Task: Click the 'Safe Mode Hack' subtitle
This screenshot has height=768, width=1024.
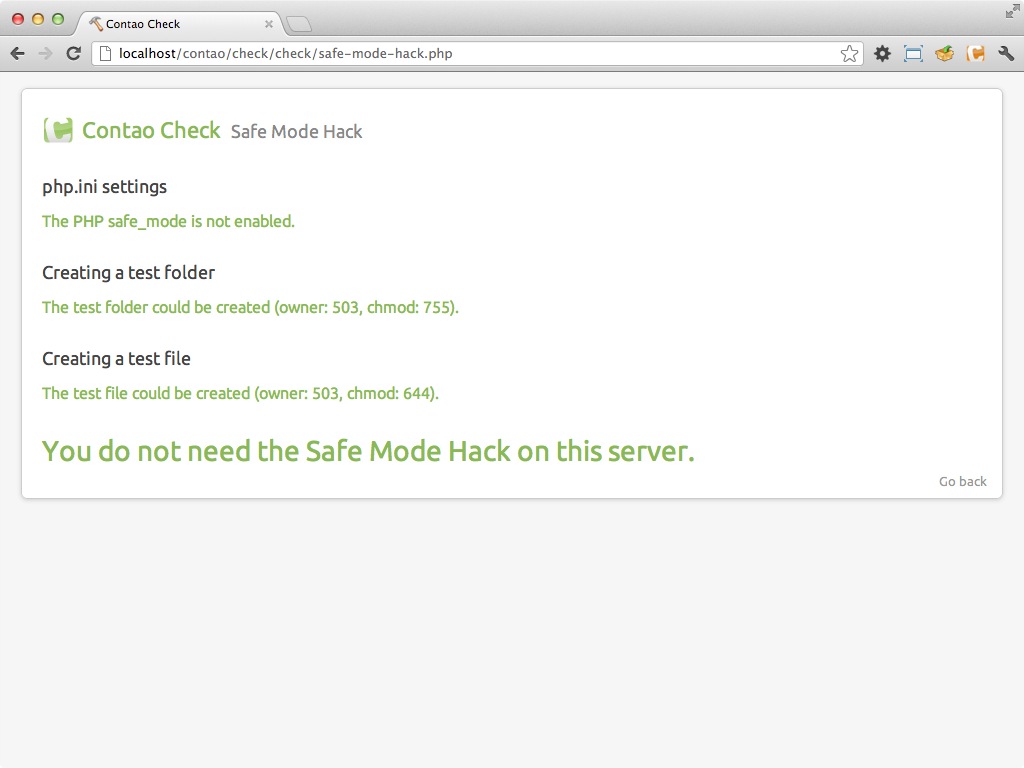Action: click(296, 131)
